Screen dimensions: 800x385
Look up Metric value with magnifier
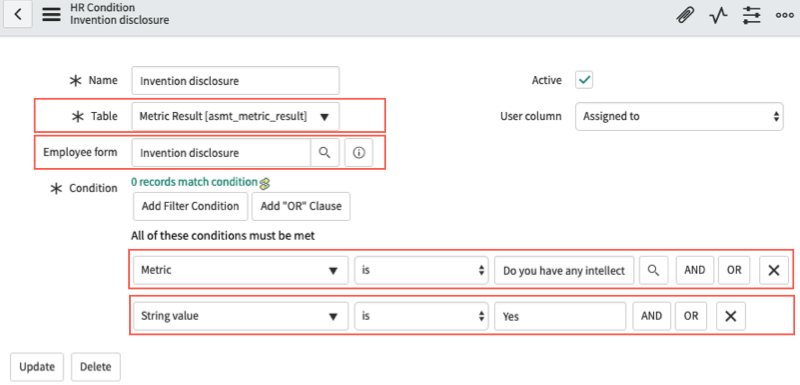click(x=654, y=270)
